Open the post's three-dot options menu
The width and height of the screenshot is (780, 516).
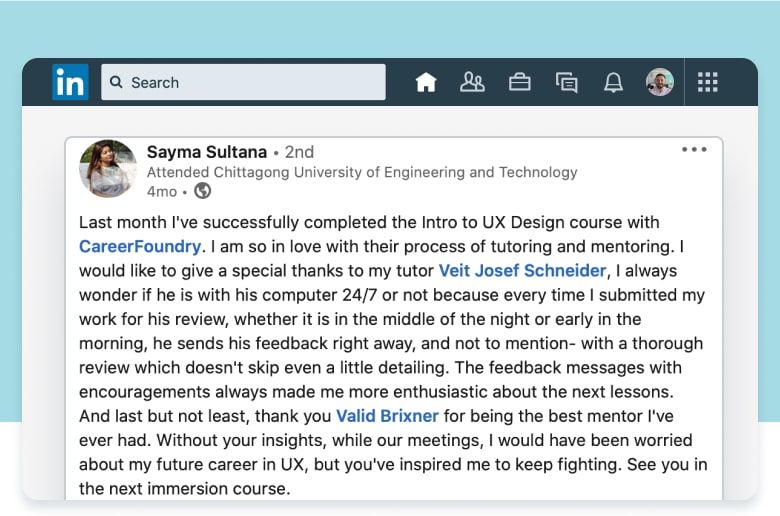[x=694, y=150]
